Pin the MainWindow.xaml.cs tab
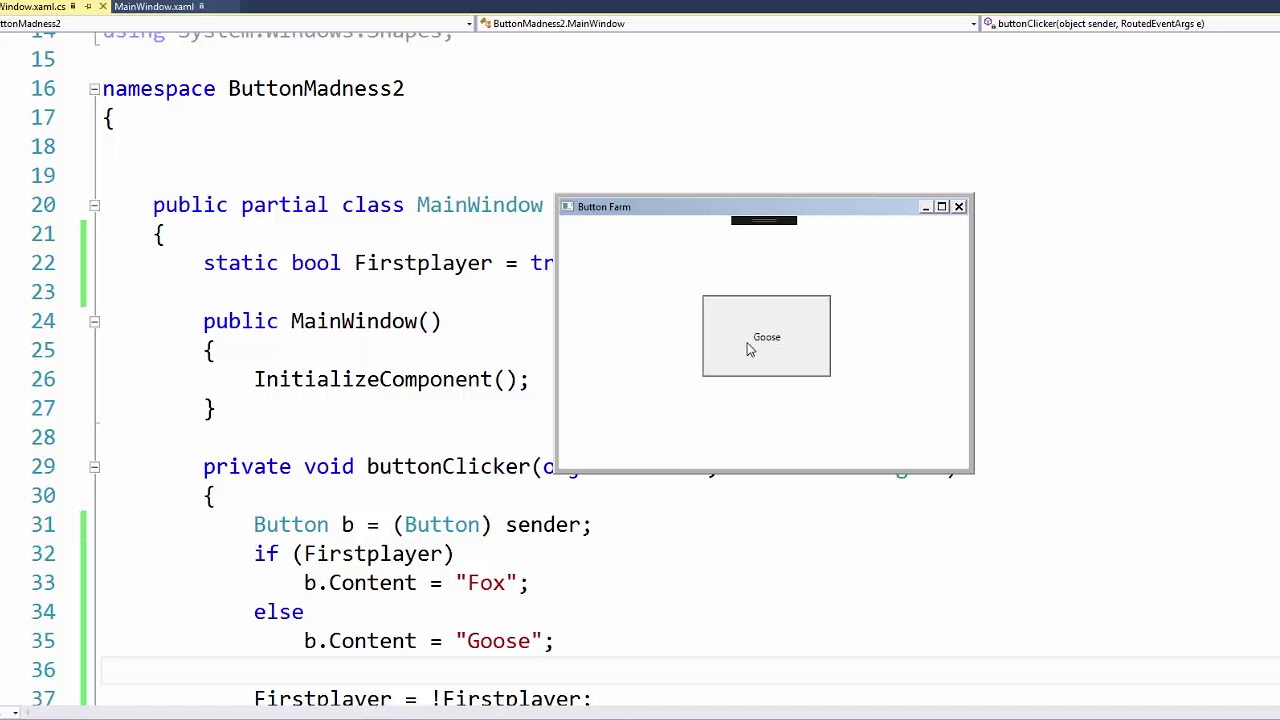 pos(87,6)
